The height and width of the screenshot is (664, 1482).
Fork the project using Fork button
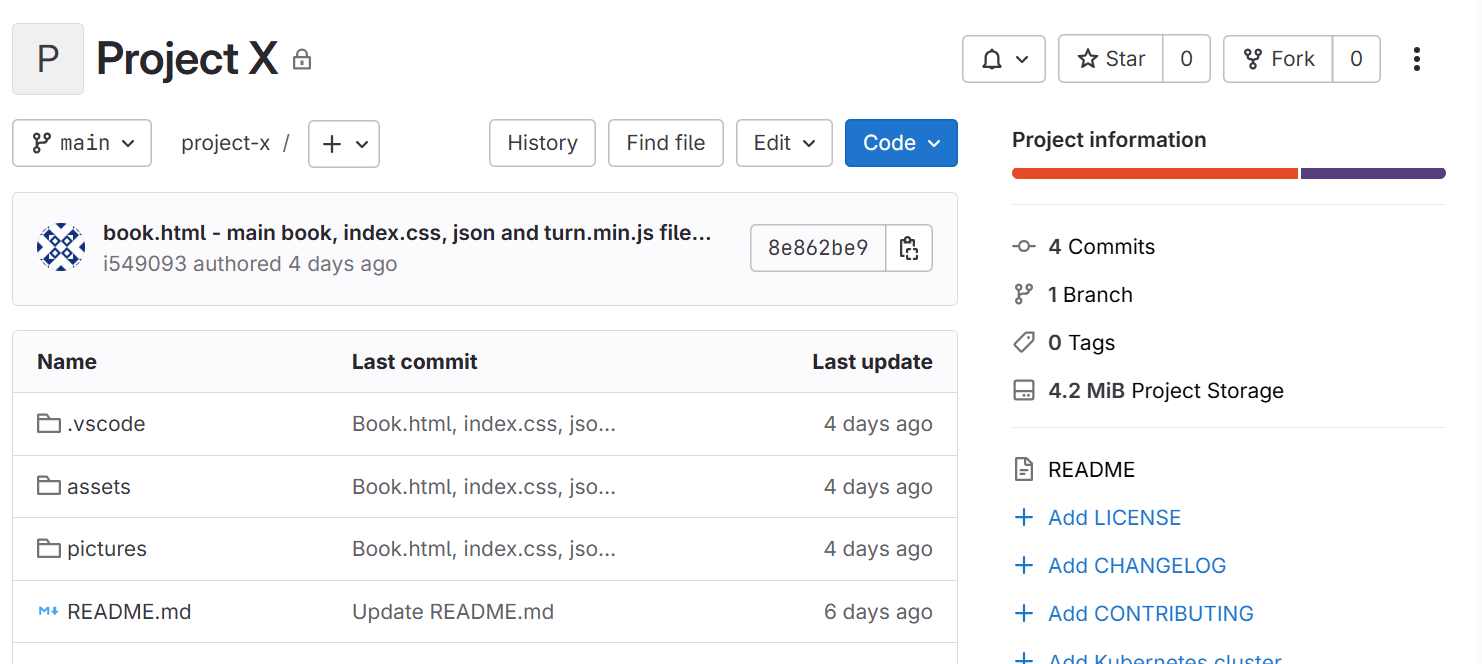click(1278, 59)
